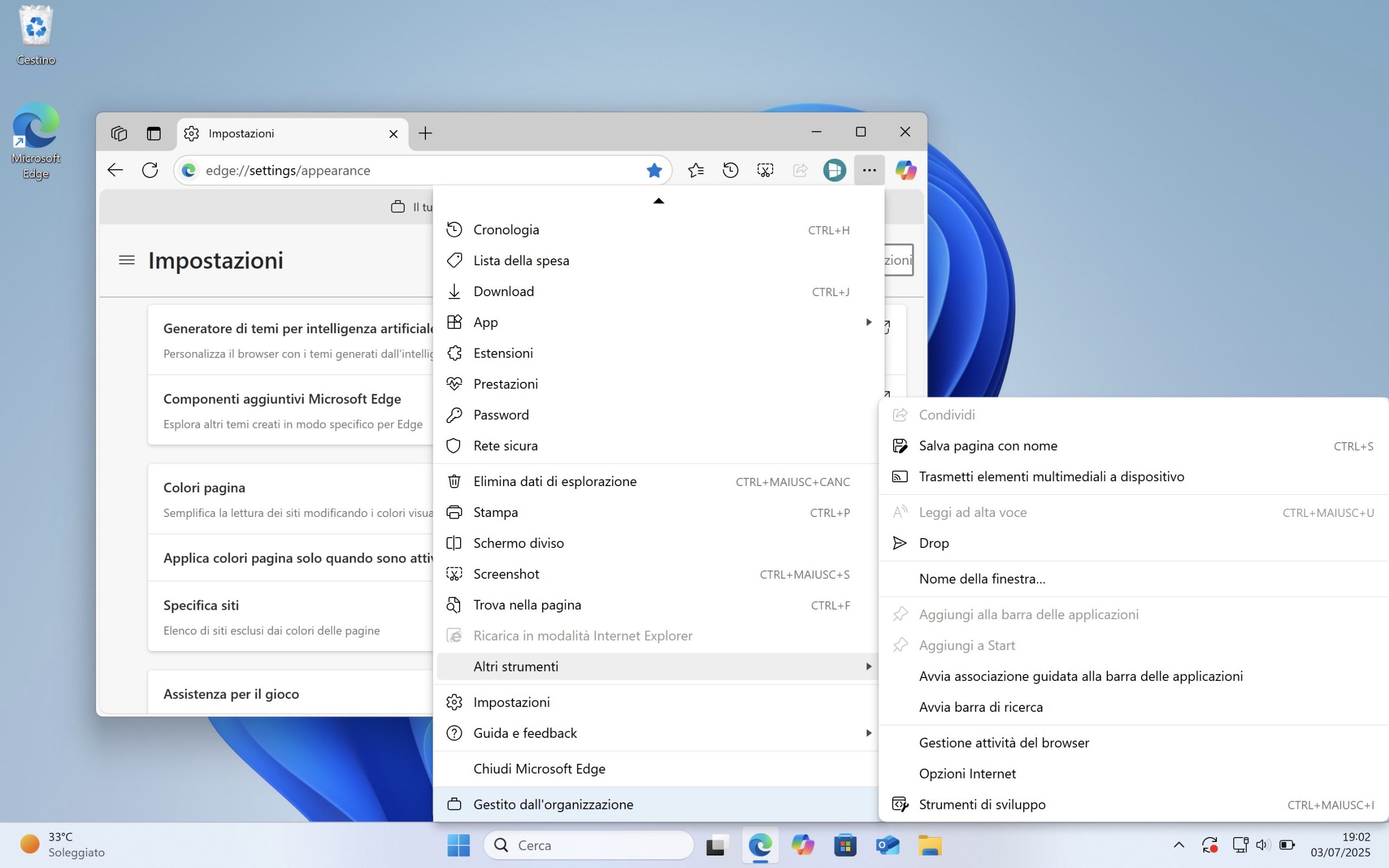Select Drop in the submenu
1389x868 pixels.
(1133, 543)
